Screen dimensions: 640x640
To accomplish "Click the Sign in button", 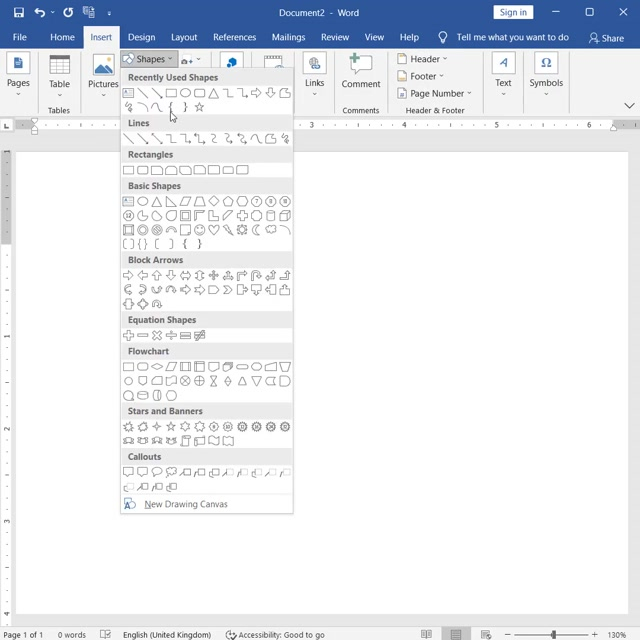I will click(x=513, y=12).
